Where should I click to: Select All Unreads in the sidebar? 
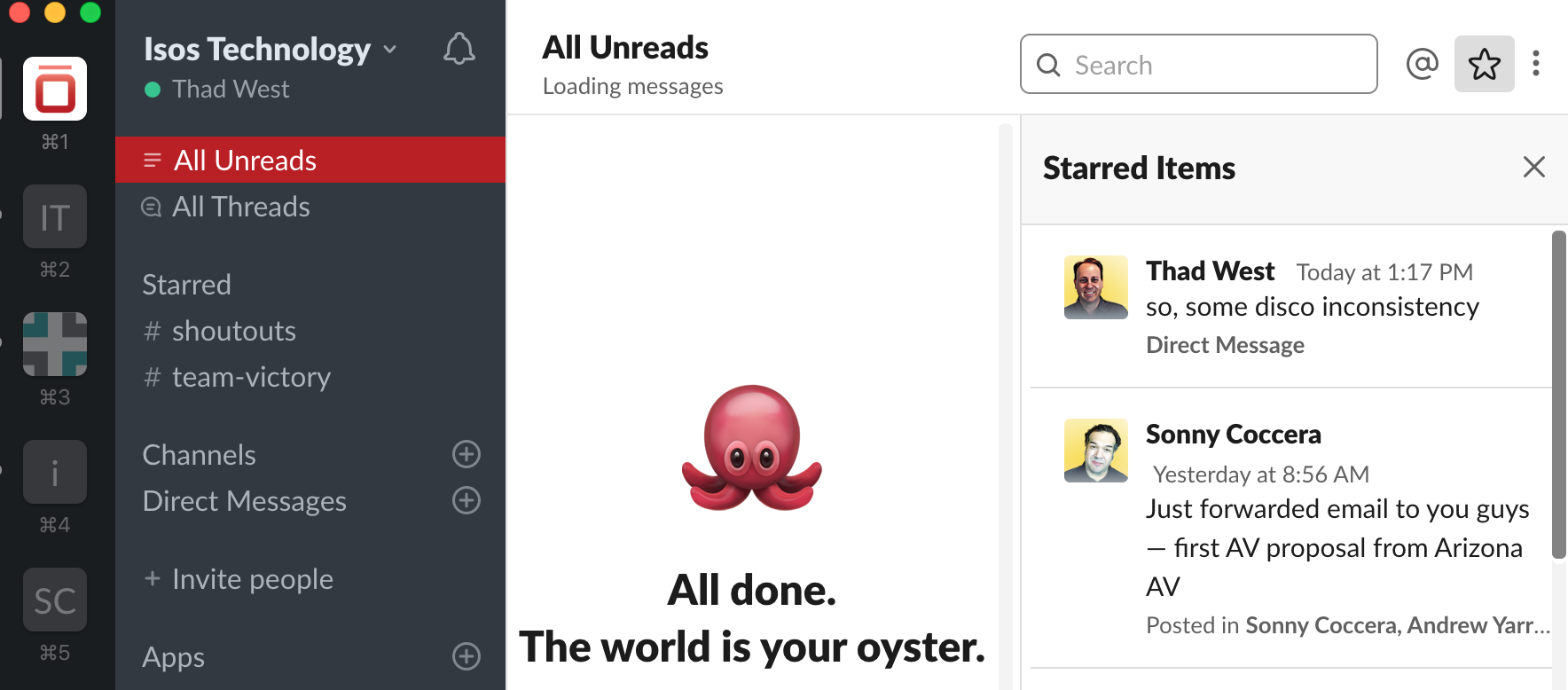click(x=245, y=161)
